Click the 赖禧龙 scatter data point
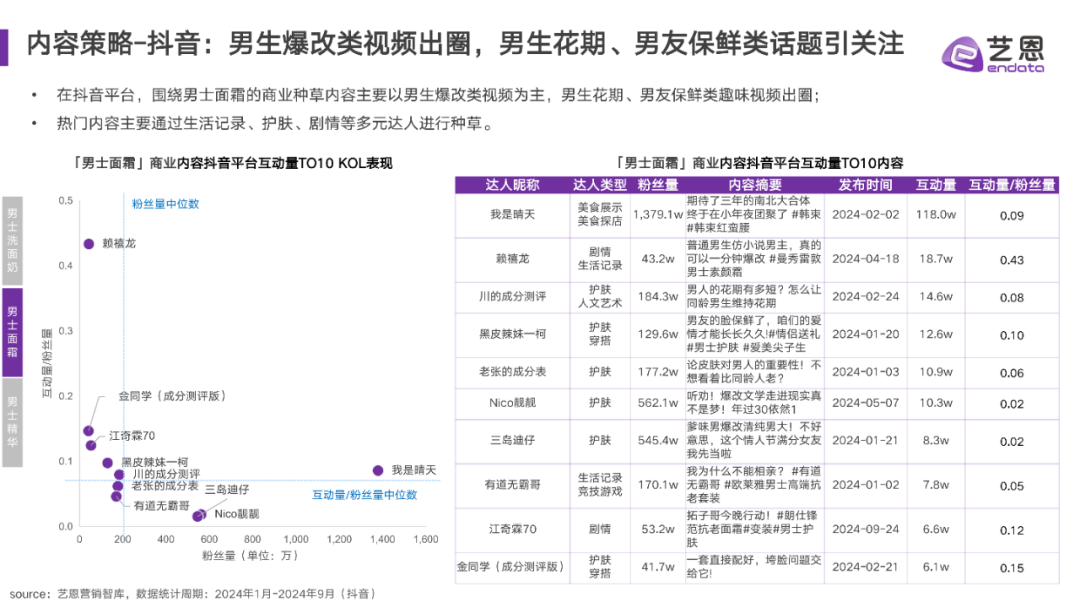This screenshot has height=608, width=1080. [89, 244]
